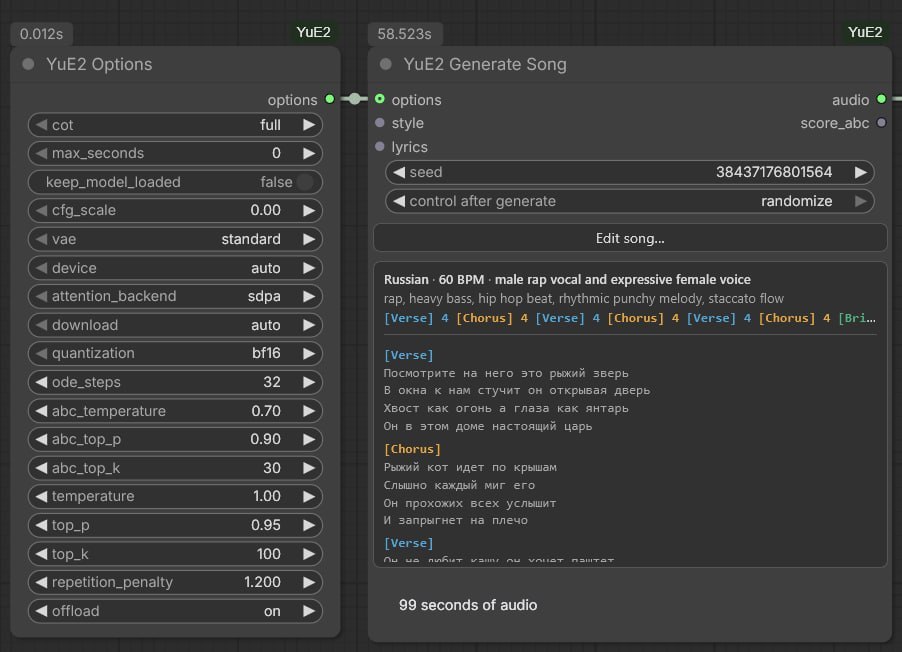The image size is (902, 652).
Task: Click the 58.523s execution time badge
Action: click(404, 34)
